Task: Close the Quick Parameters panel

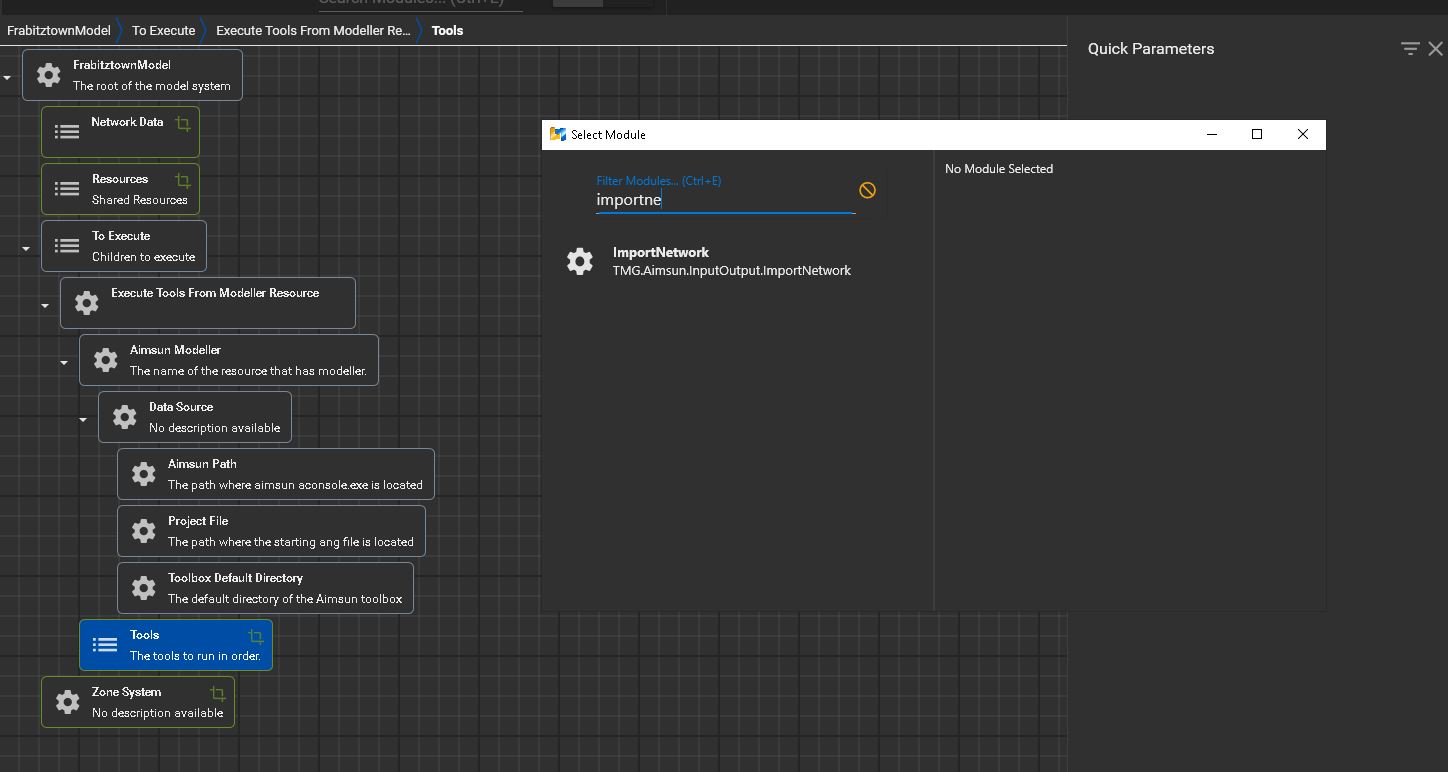Action: (1436, 48)
